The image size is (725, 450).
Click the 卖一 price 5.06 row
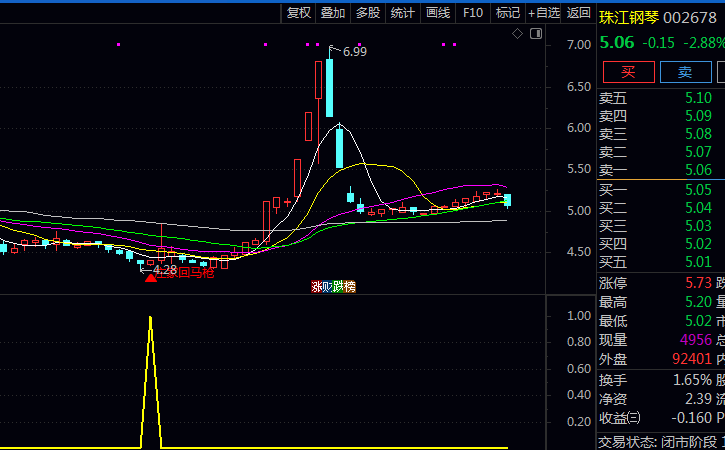click(x=660, y=171)
